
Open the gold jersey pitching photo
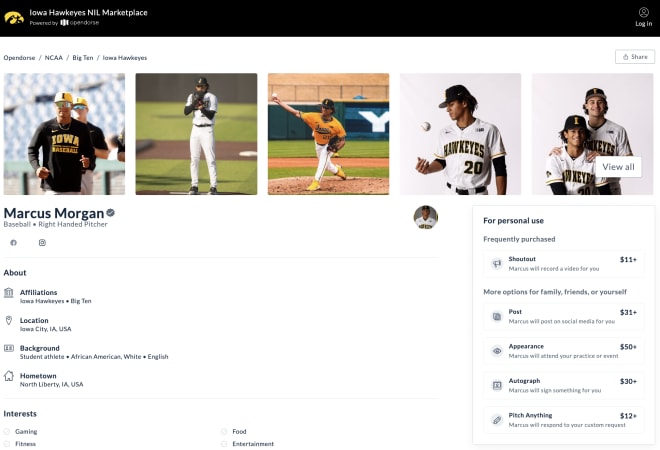click(328, 134)
